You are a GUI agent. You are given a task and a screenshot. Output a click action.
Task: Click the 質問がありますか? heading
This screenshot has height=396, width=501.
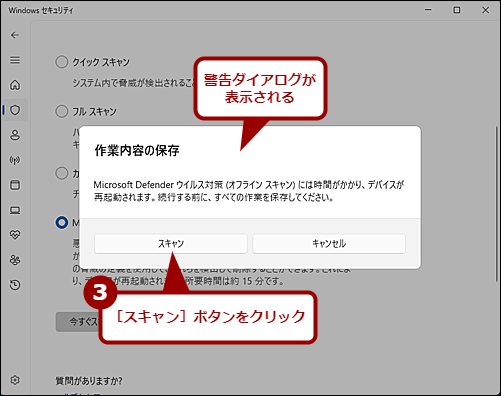[89, 381]
